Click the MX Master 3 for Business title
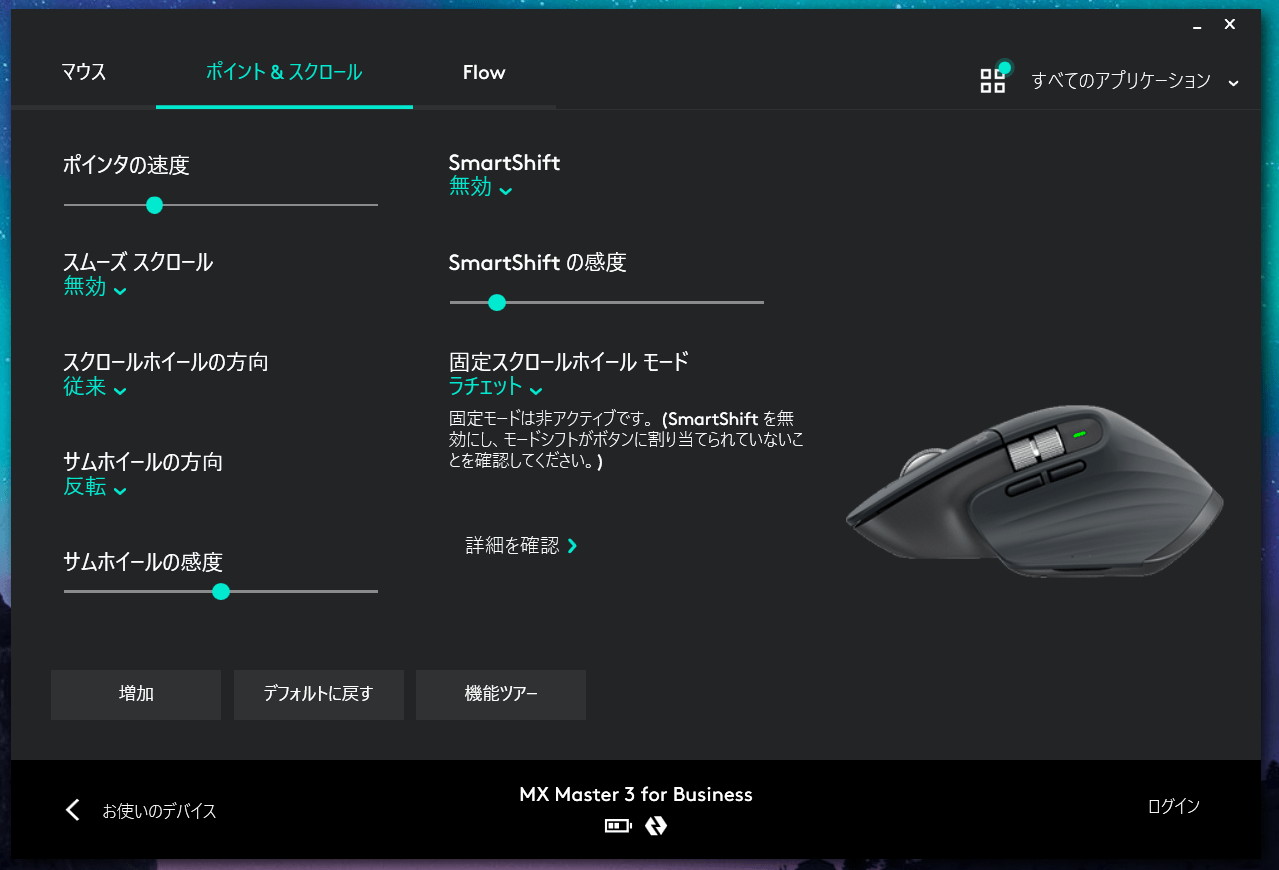The height and width of the screenshot is (870, 1279). 636,795
